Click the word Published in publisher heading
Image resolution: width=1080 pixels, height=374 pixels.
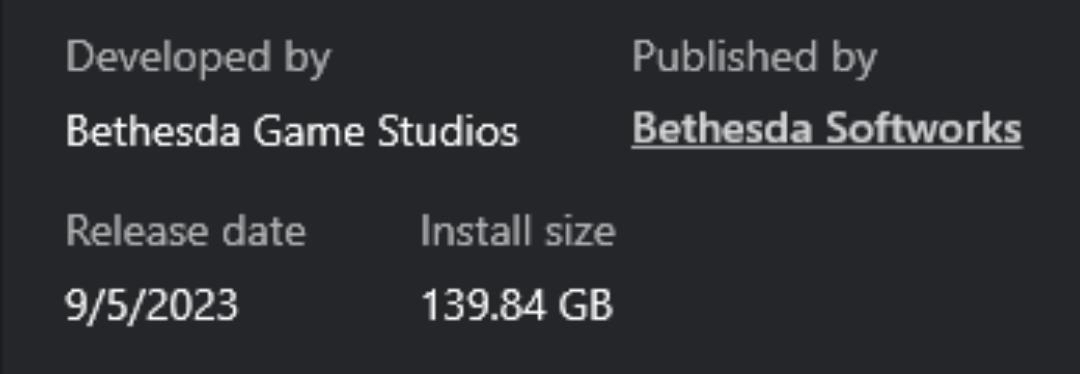pyautogui.click(x=726, y=56)
